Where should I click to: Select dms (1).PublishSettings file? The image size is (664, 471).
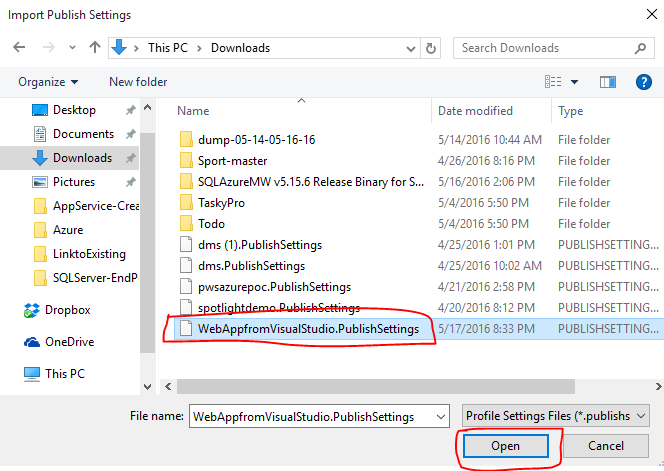click(260, 245)
